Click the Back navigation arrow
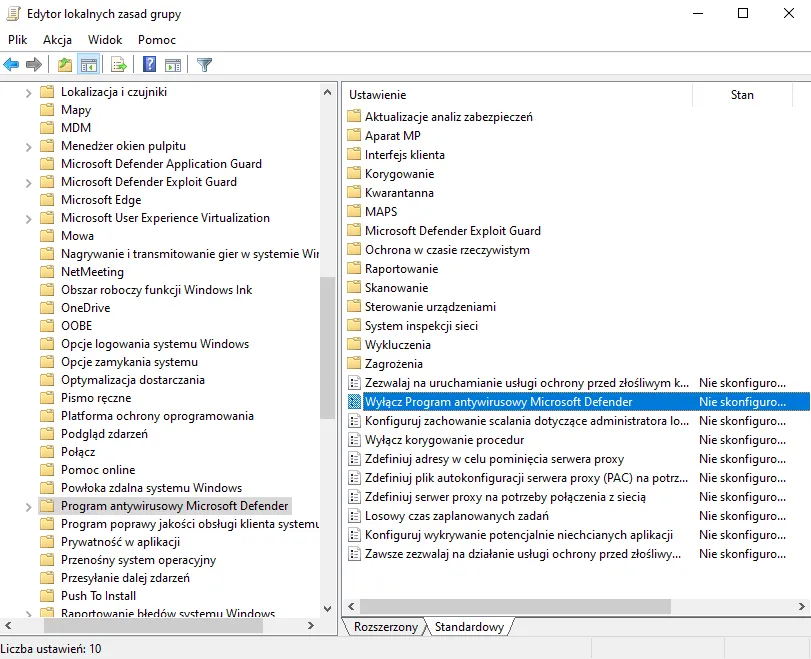This screenshot has height=659, width=811. (11, 64)
